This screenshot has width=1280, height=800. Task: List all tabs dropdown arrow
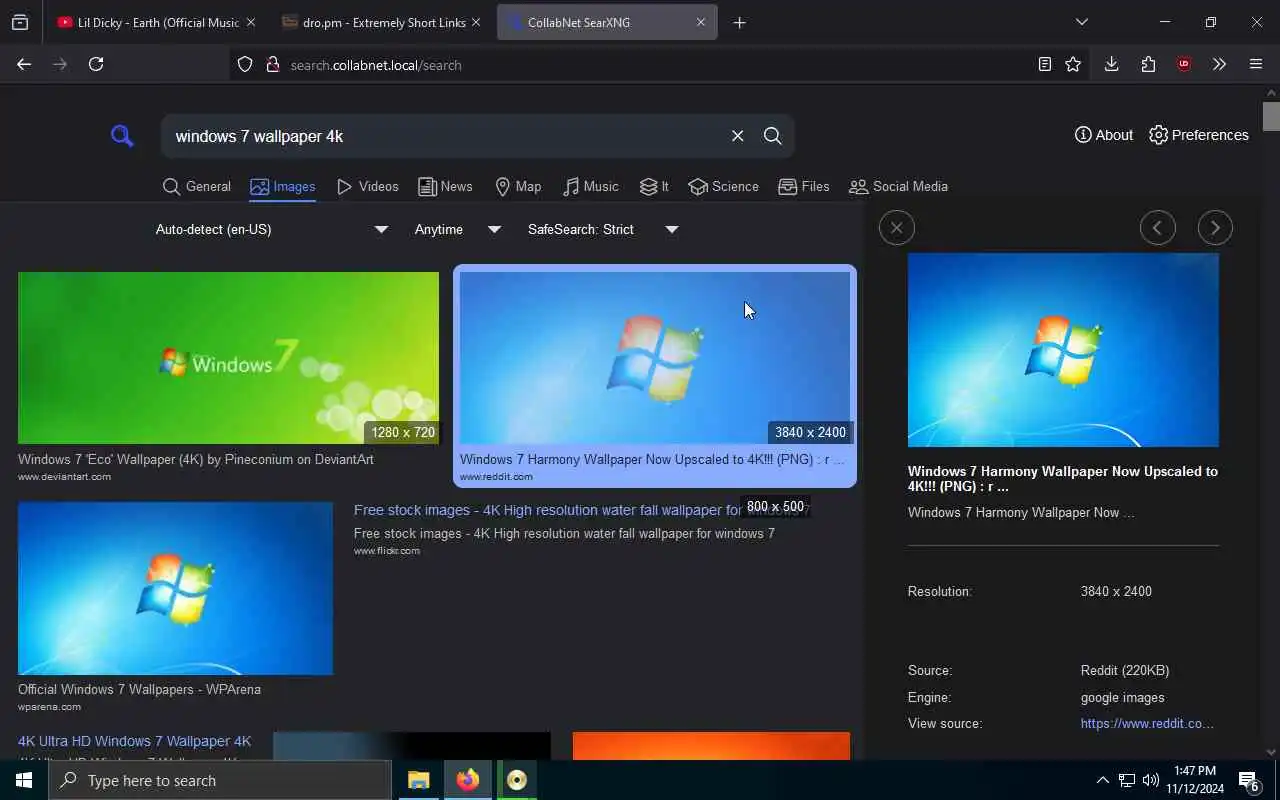point(1081,22)
